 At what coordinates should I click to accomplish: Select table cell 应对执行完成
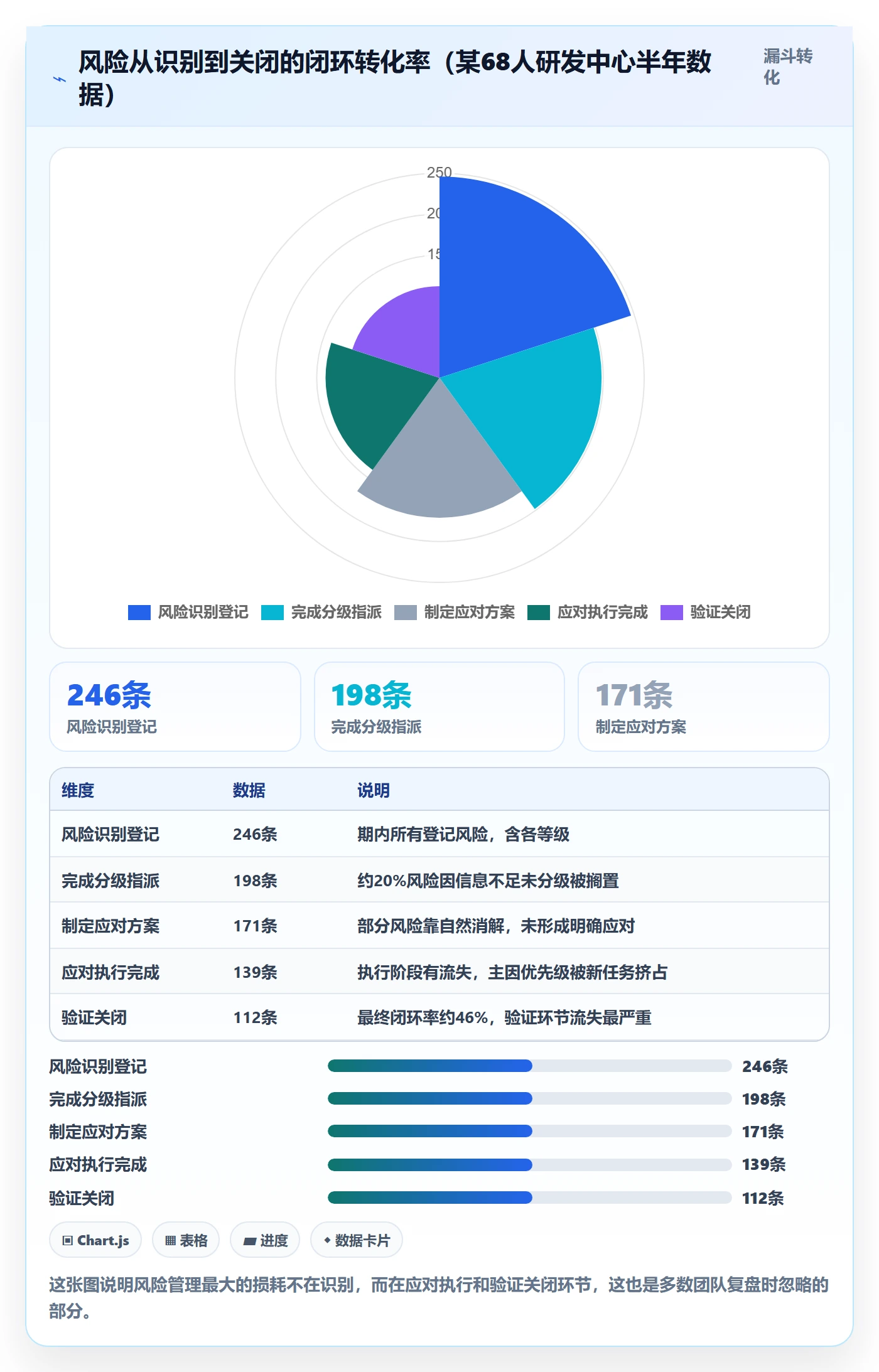click(x=111, y=972)
